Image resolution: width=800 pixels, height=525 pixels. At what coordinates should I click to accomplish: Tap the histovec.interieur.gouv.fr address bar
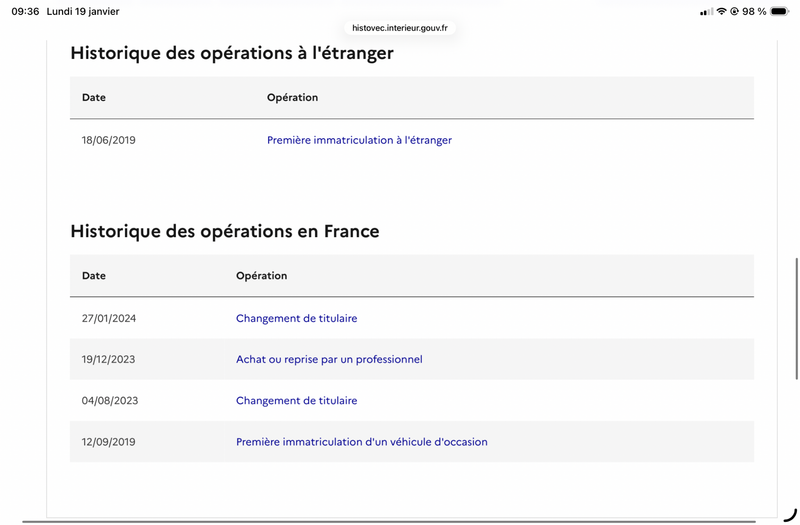tap(400, 28)
